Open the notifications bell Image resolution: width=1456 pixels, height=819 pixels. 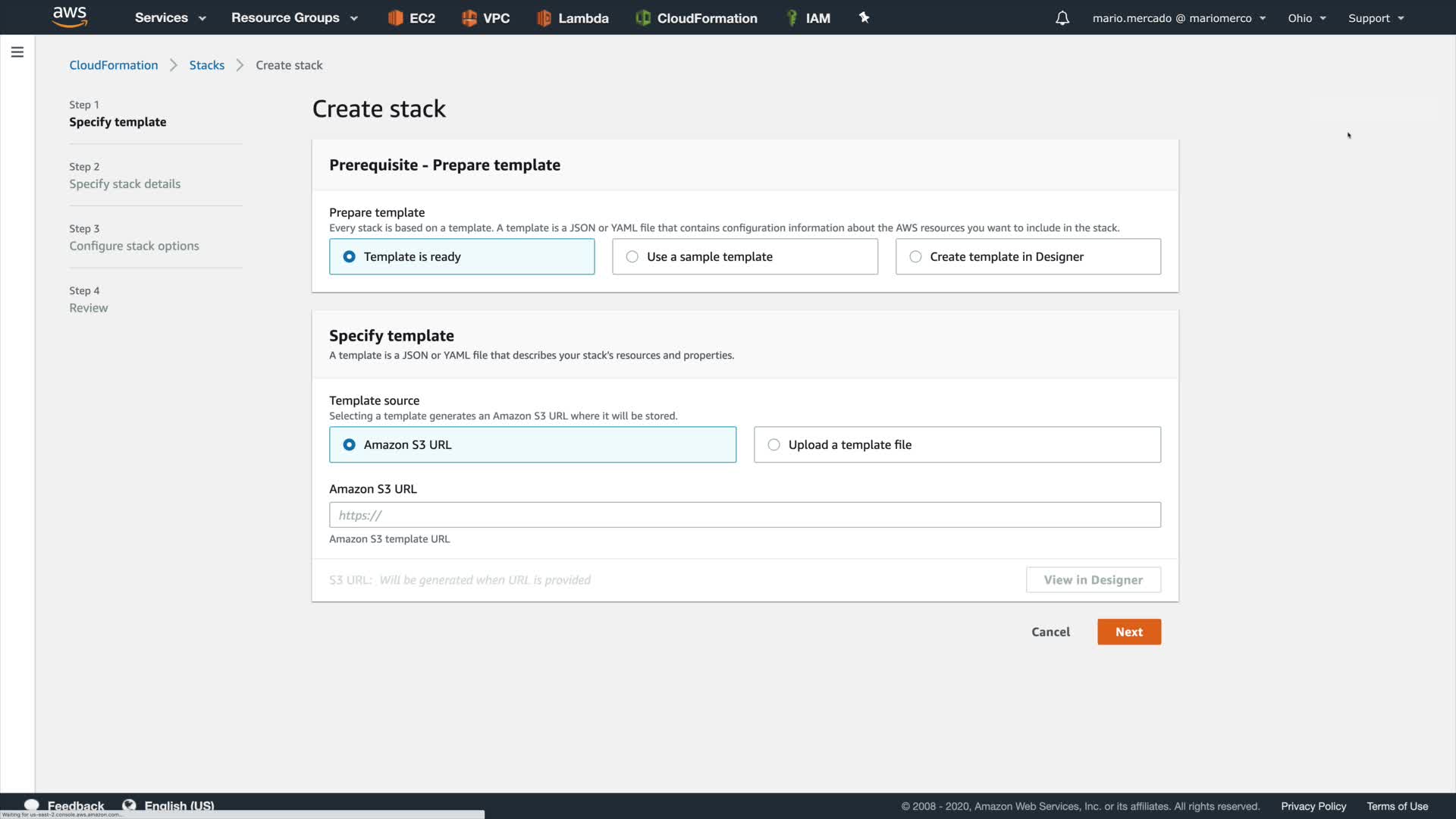point(1062,18)
